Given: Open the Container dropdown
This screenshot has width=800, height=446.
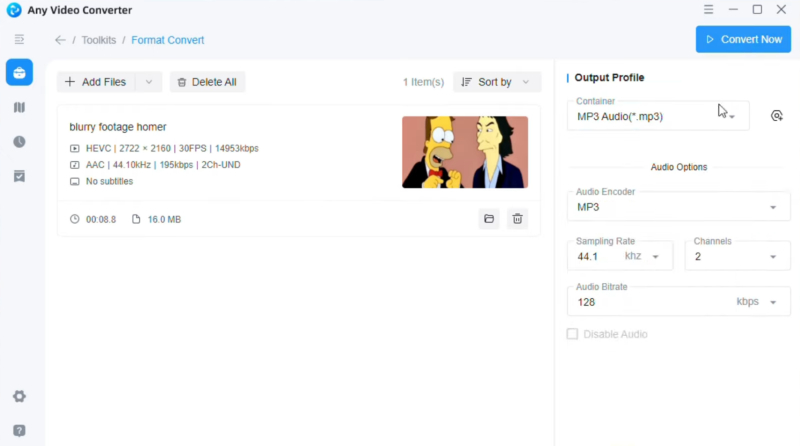Looking at the screenshot, I should (658, 116).
